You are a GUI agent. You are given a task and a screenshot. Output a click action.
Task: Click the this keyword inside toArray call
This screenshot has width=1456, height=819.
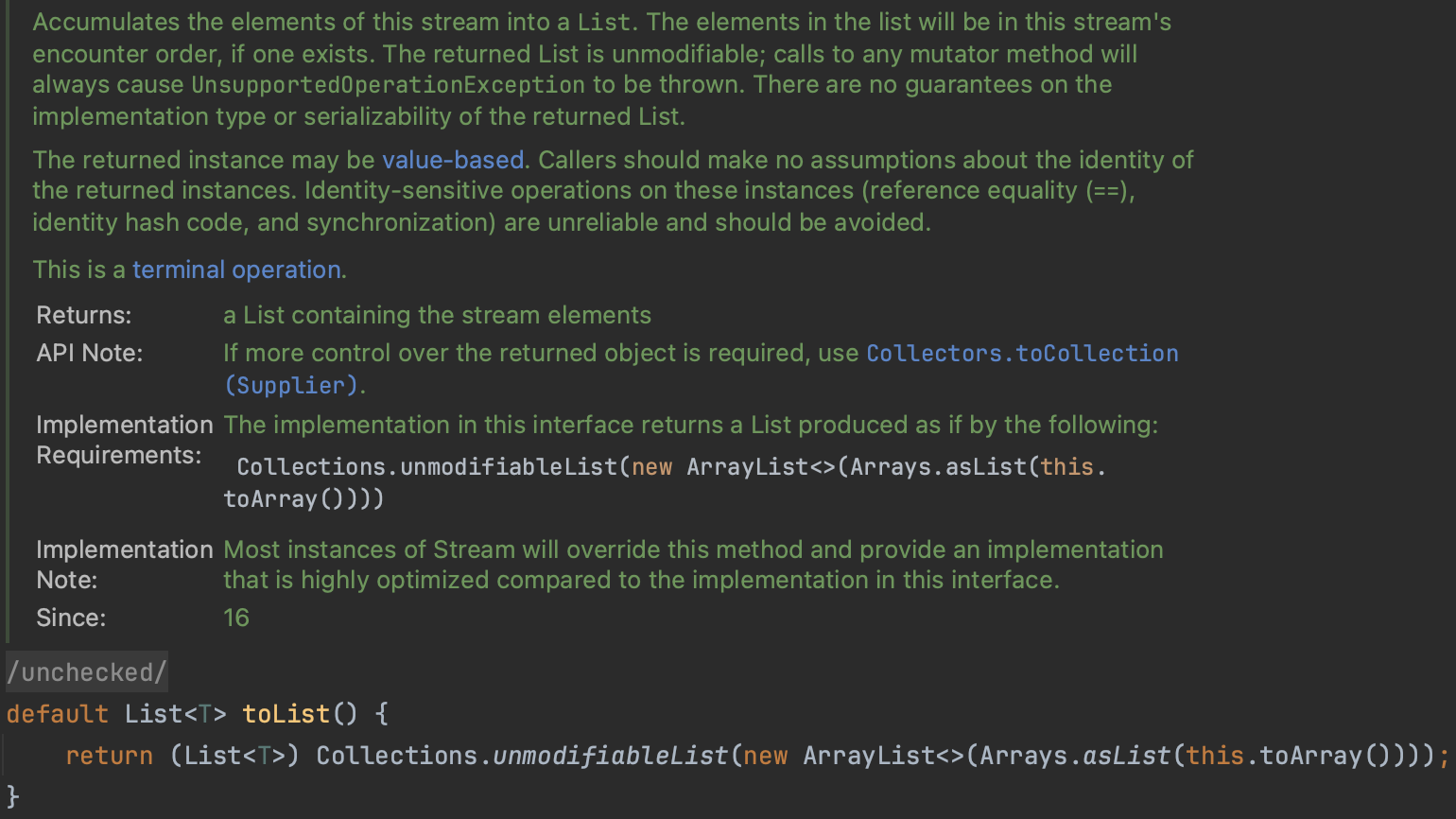pos(1216,755)
